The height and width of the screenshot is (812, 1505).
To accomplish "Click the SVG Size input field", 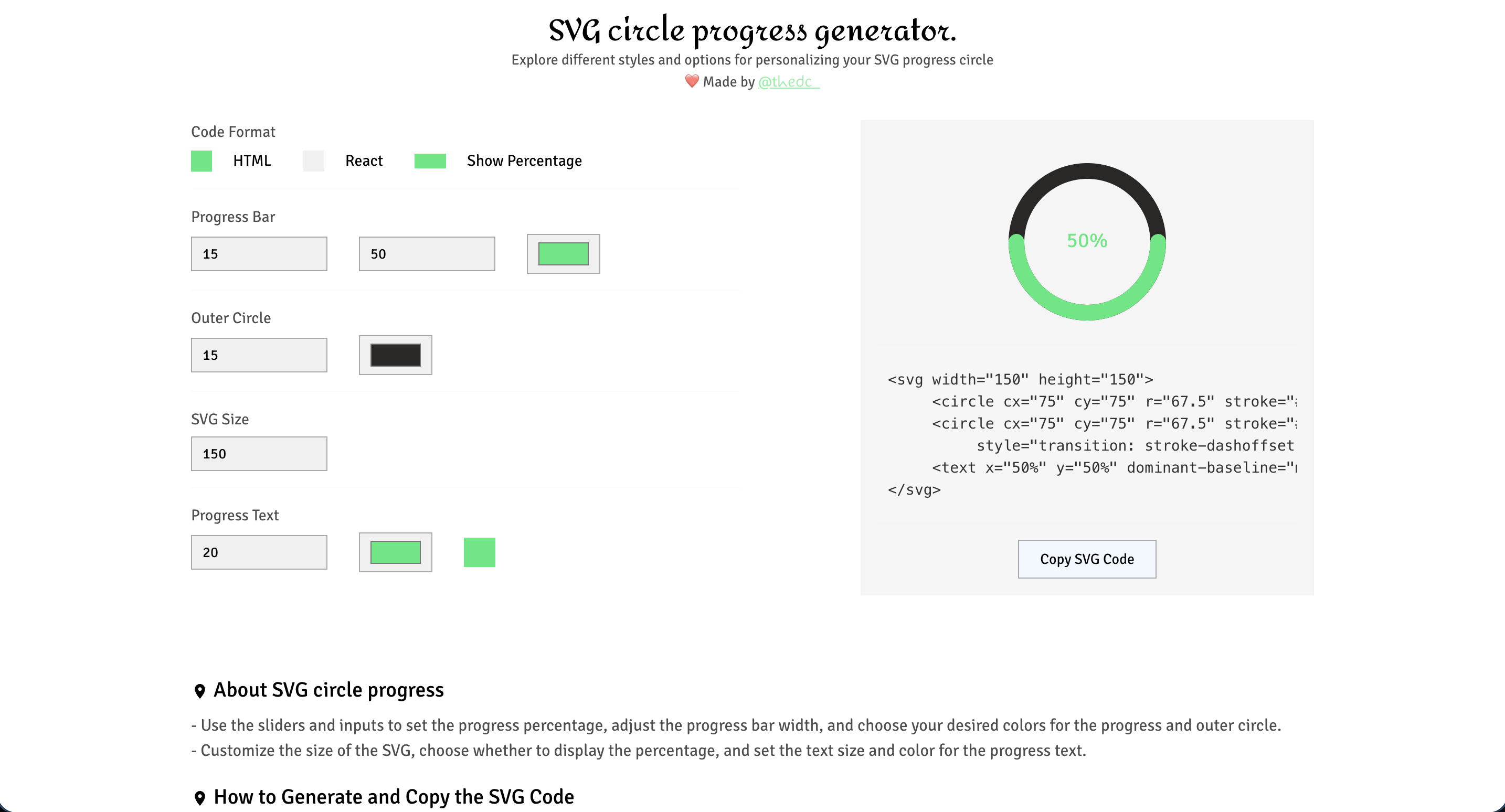I will click(259, 453).
